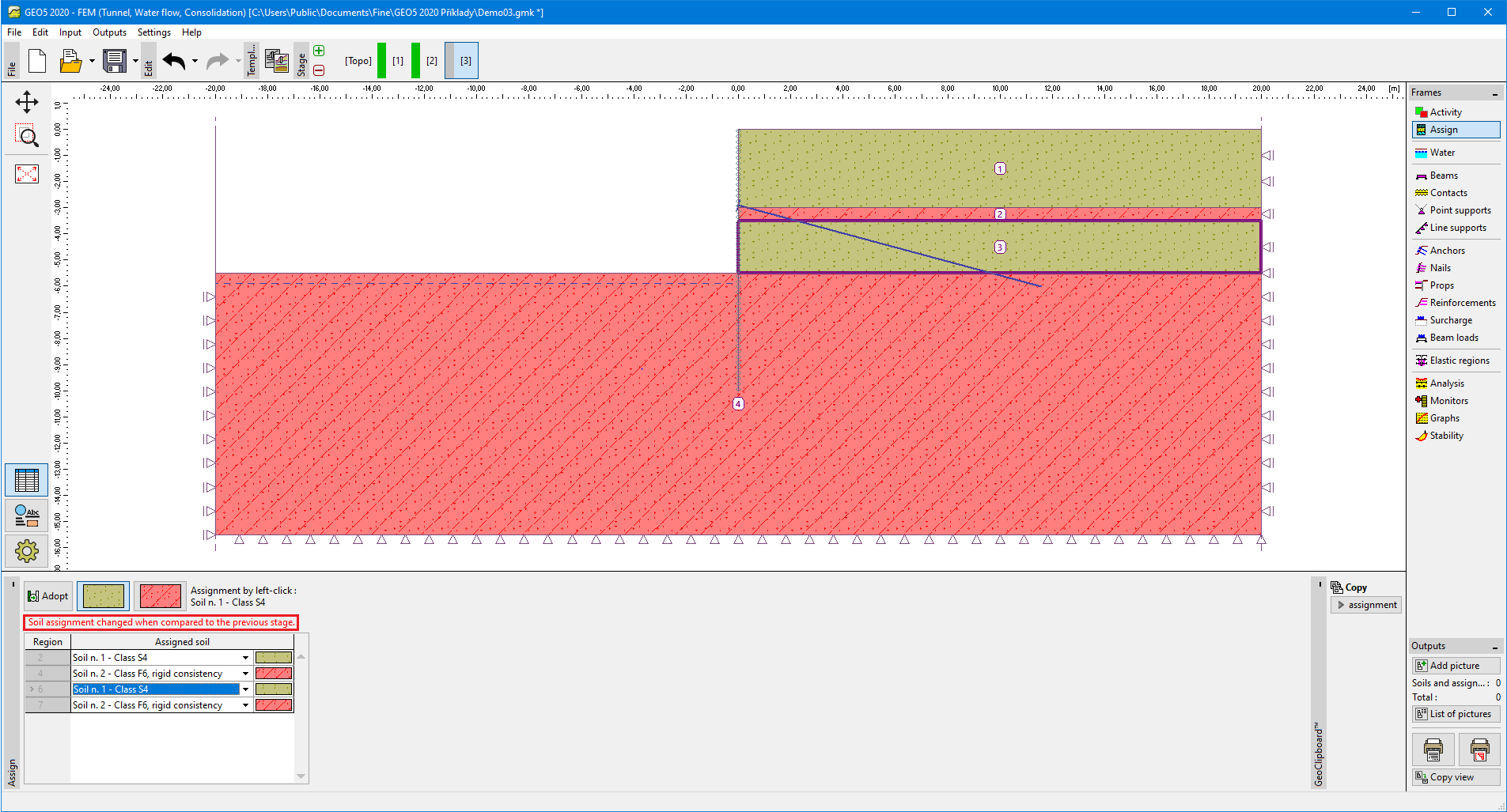Open the Settings menu
This screenshot has width=1507, height=812.
(153, 32)
